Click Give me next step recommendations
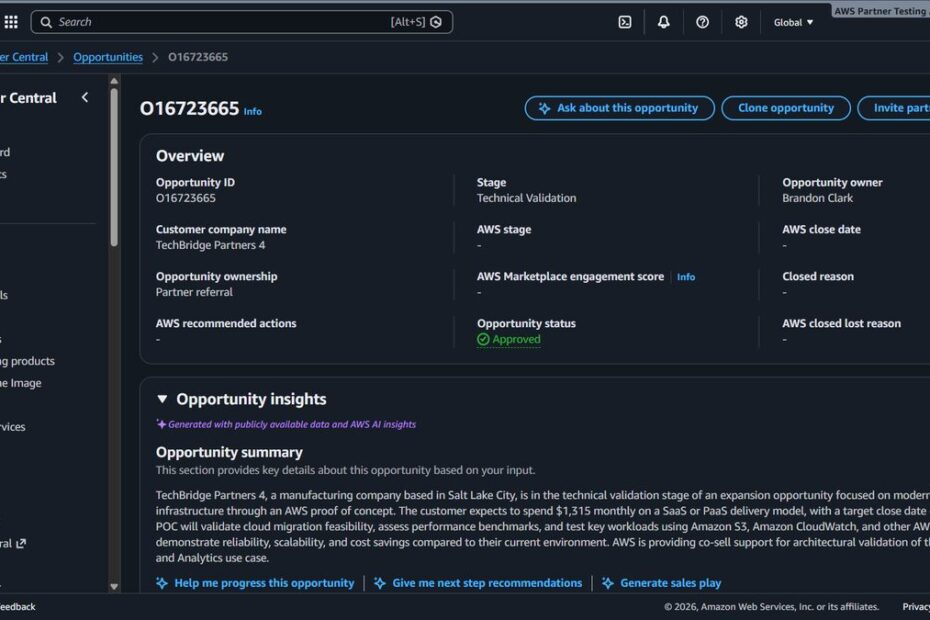Viewport: 930px width, 620px height. tap(487, 583)
